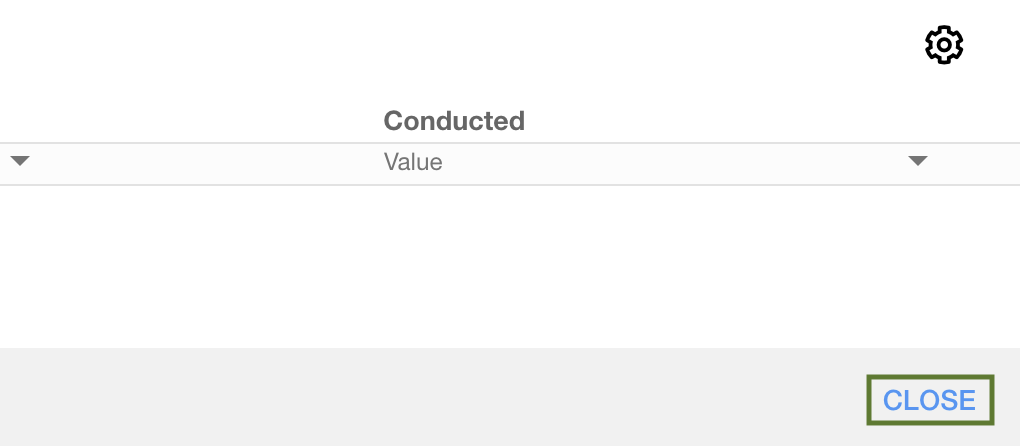Select the bold Conducted label
The height and width of the screenshot is (446, 1020).
coord(454,121)
